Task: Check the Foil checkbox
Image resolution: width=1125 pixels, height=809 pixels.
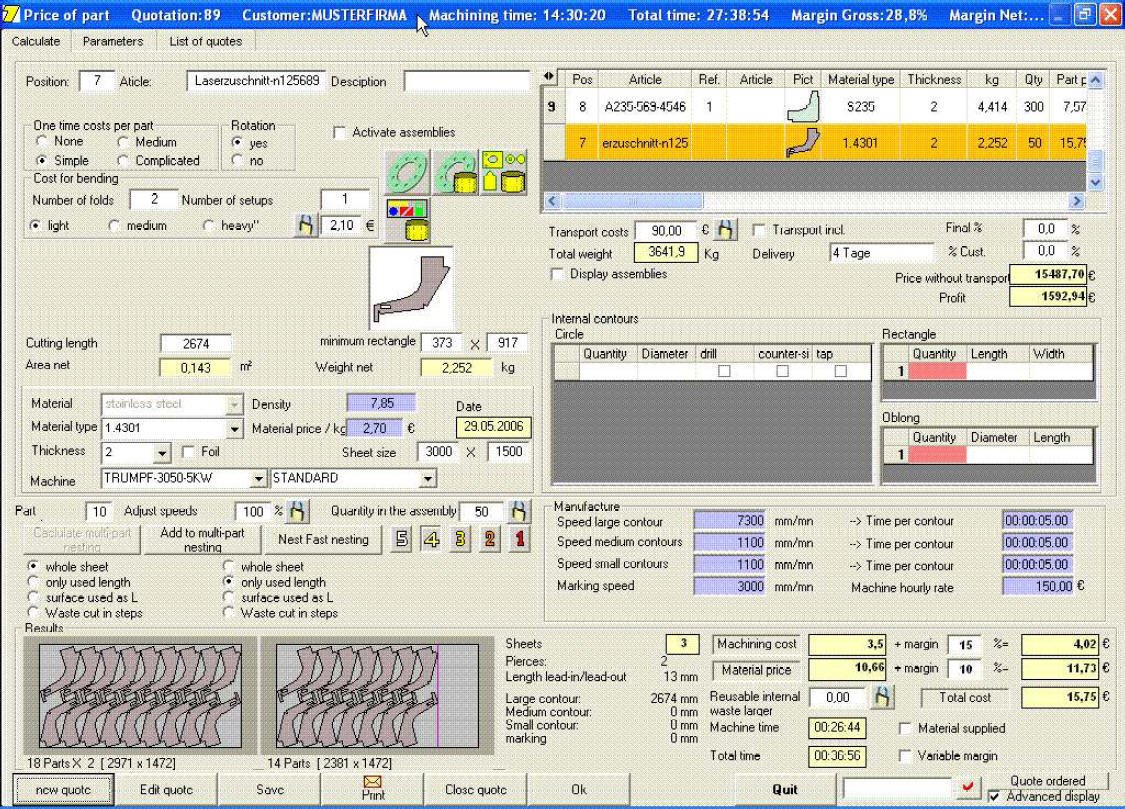Action: click(x=188, y=451)
